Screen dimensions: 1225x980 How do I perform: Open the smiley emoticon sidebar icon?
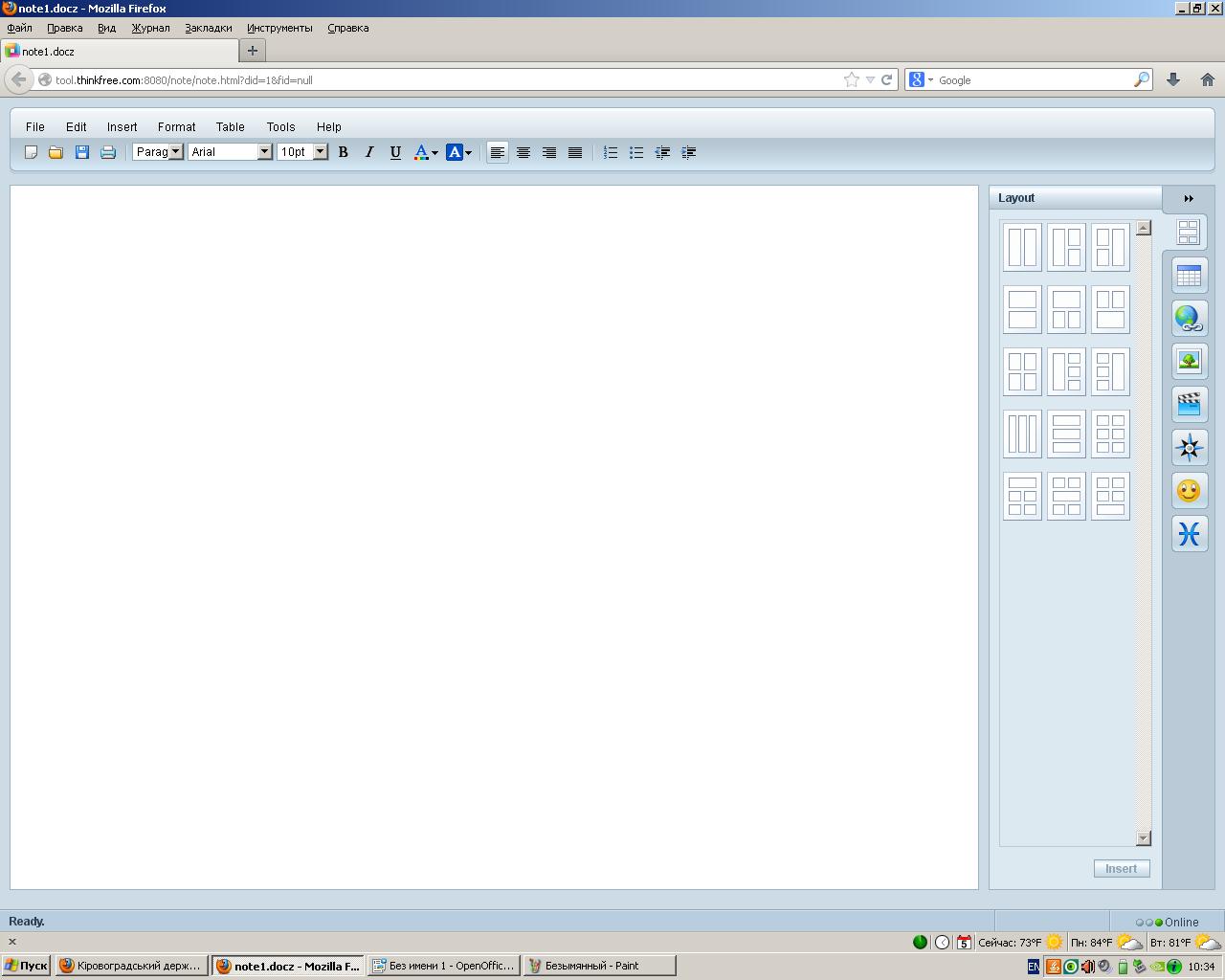pos(1190,491)
